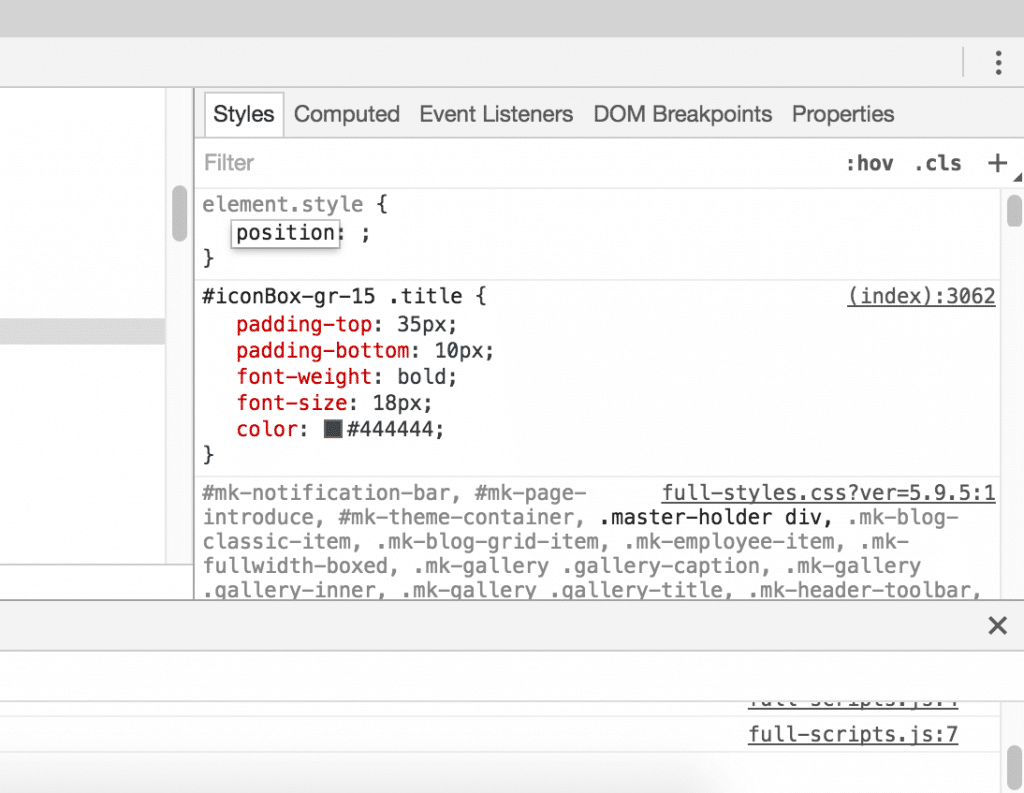Toggle the :hov element state pane
1024x793 pixels.
click(x=869, y=162)
